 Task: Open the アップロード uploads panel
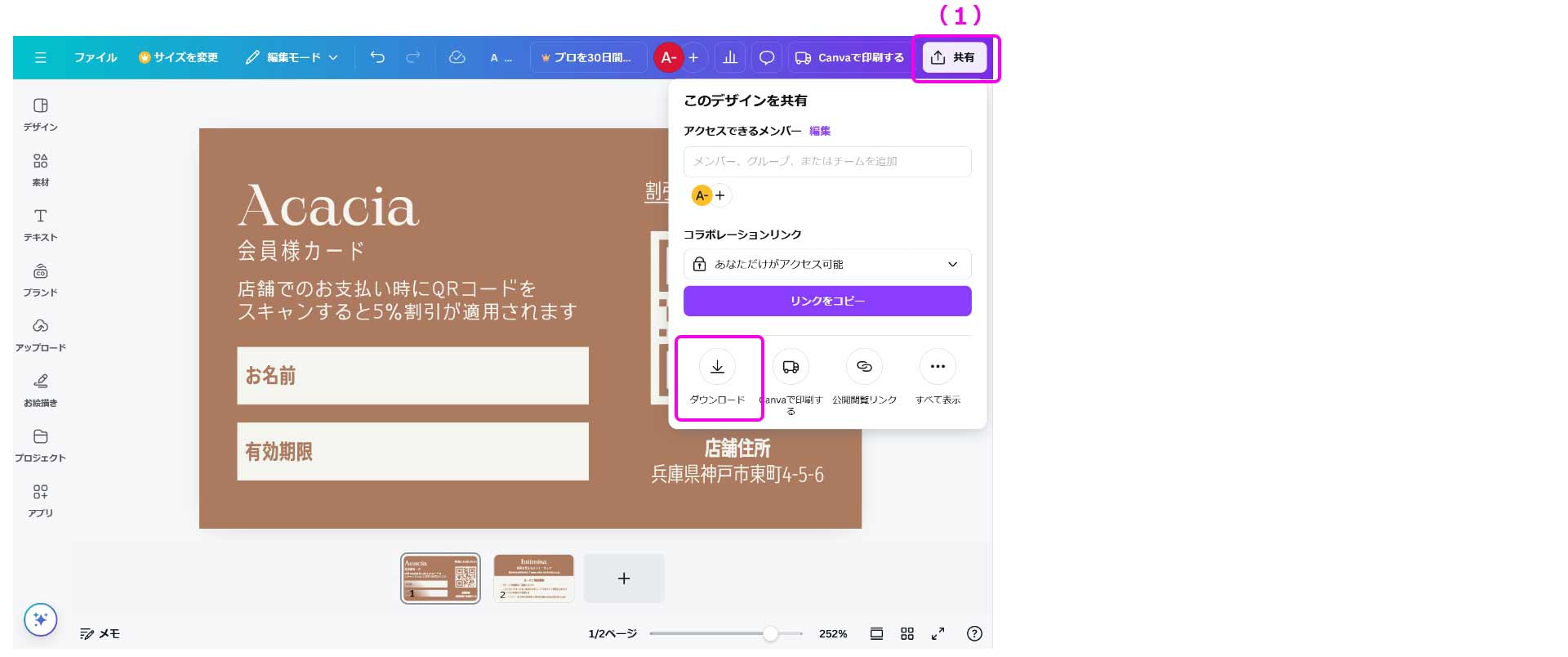pos(40,335)
